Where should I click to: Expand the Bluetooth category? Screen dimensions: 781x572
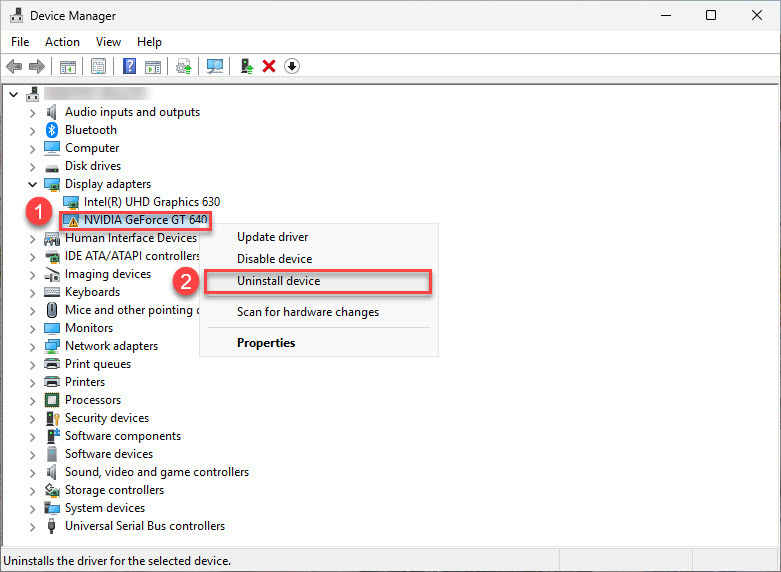click(x=32, y=130)
